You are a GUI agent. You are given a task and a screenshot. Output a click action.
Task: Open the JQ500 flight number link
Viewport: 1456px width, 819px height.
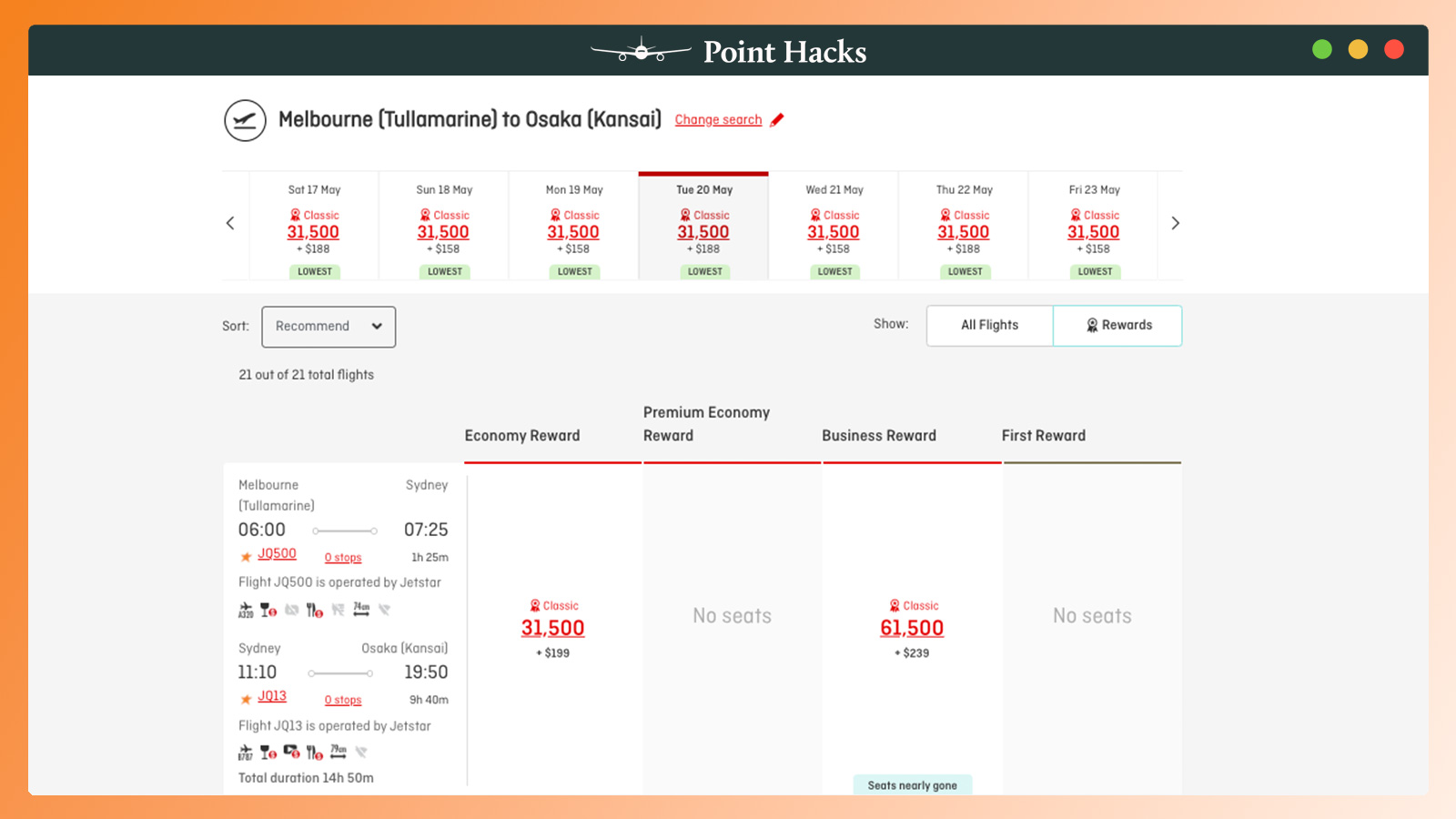[x=277, y=553]
